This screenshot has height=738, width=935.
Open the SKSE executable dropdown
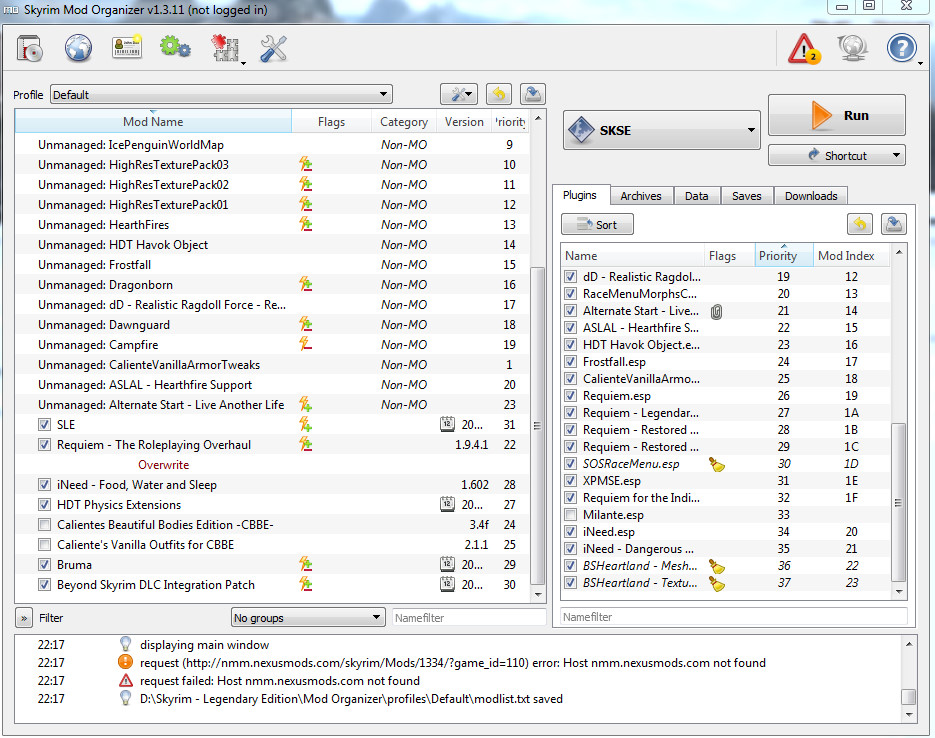(x=661, y=130)
